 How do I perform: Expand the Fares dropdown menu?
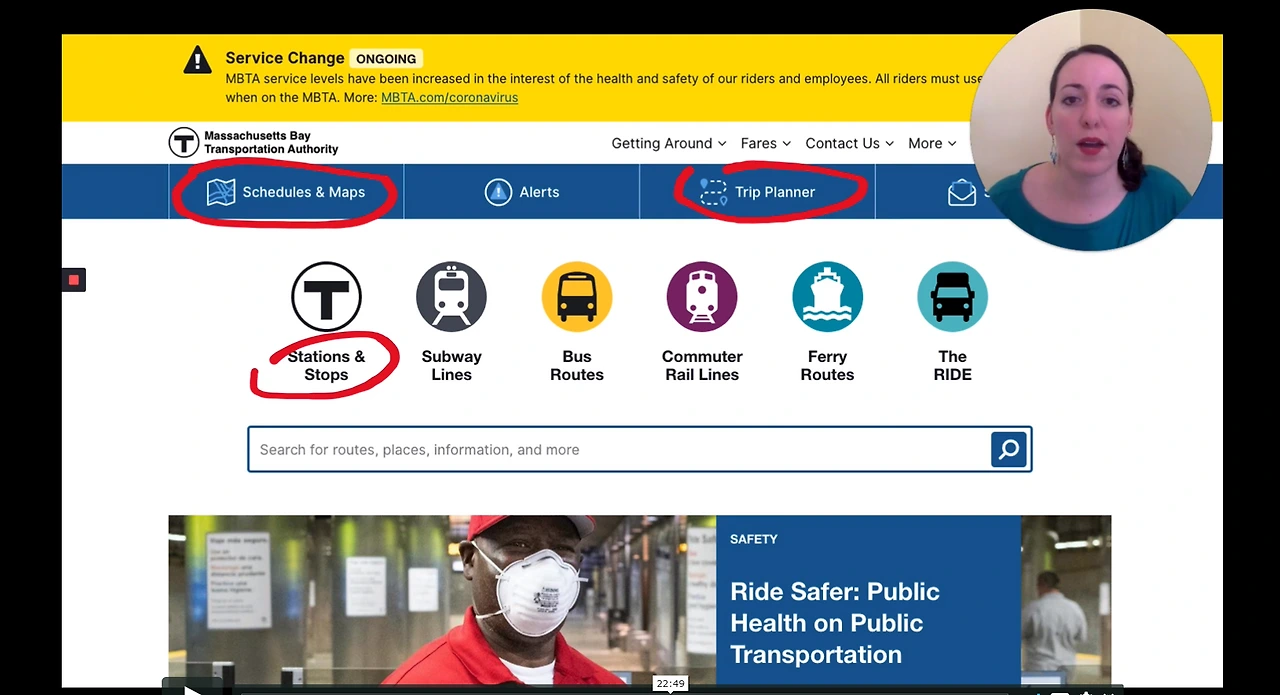click(x=766, y=143)
